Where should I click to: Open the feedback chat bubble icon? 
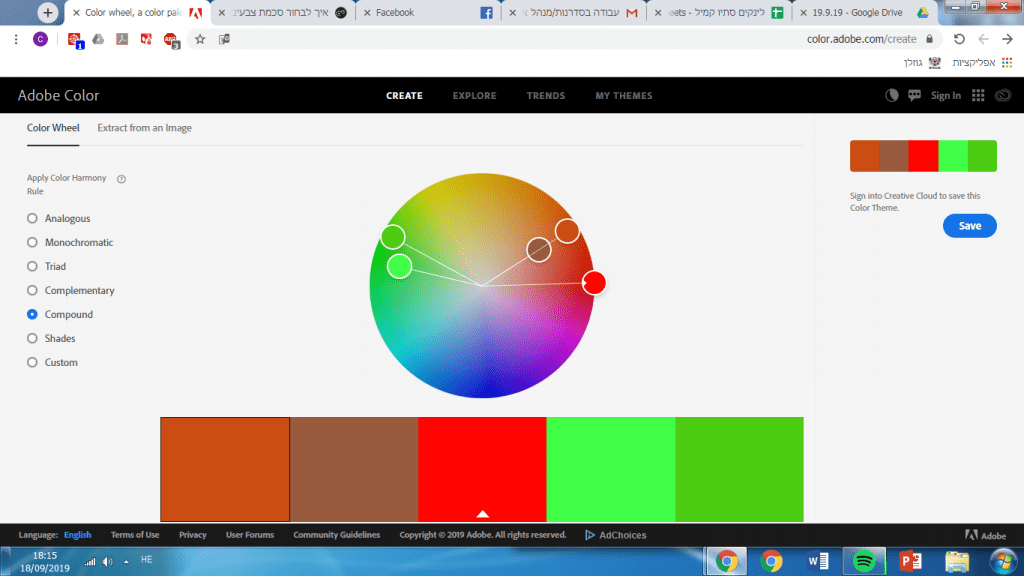click(914, 95)
